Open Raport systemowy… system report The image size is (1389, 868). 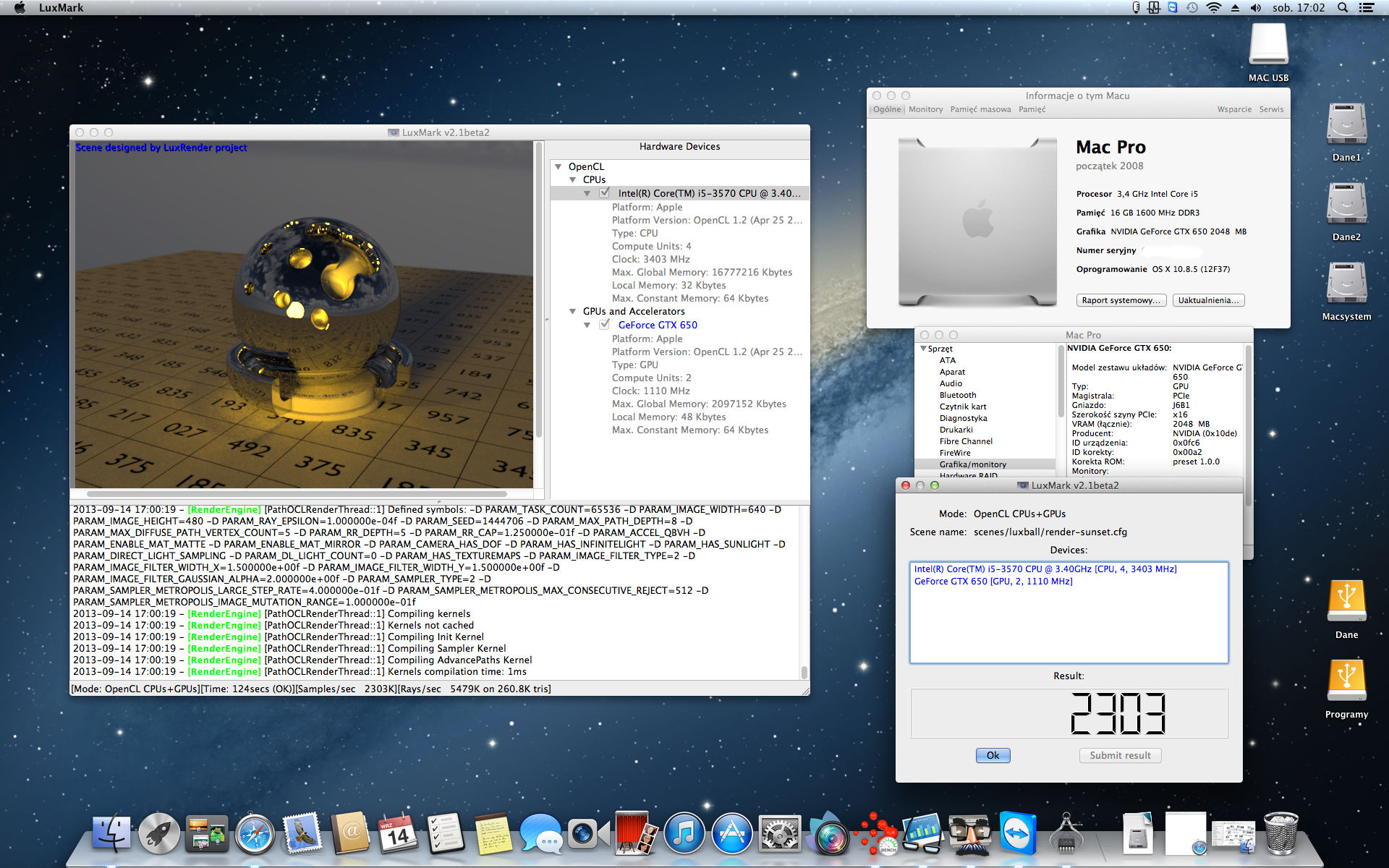(x=1121, y=300)
